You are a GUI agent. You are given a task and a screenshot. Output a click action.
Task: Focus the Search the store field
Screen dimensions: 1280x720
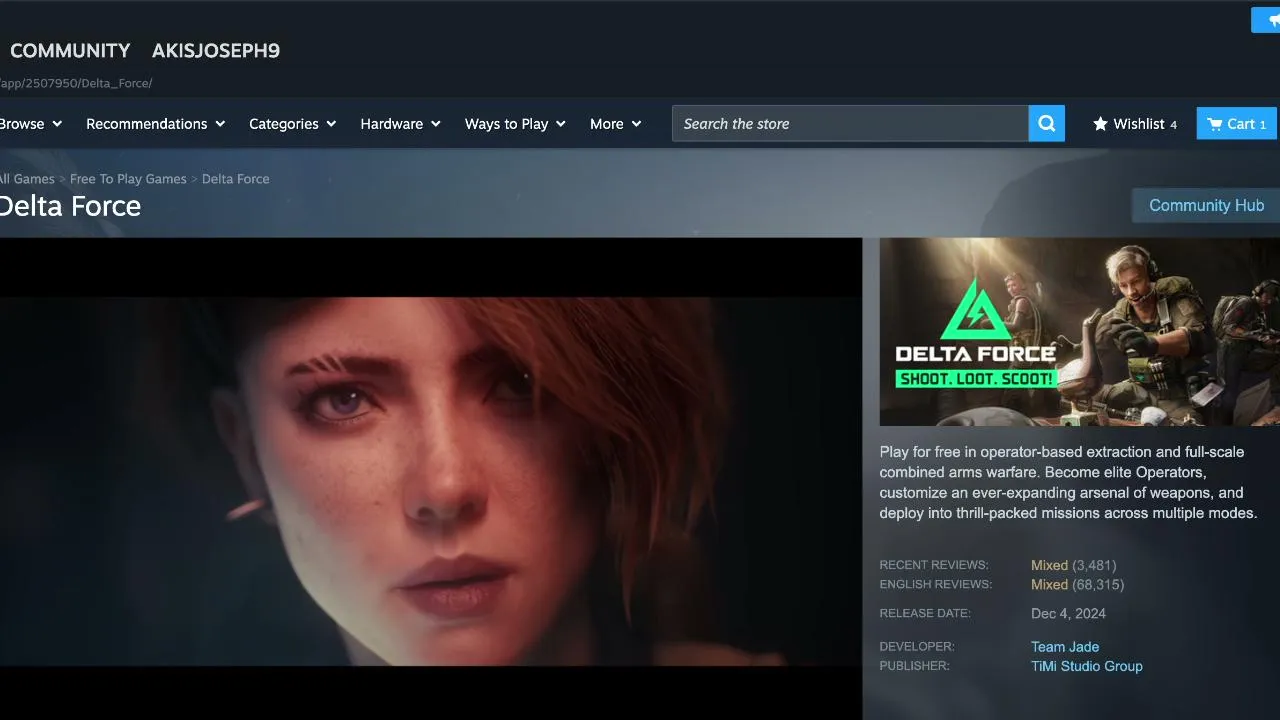click(x=850, y=124)
